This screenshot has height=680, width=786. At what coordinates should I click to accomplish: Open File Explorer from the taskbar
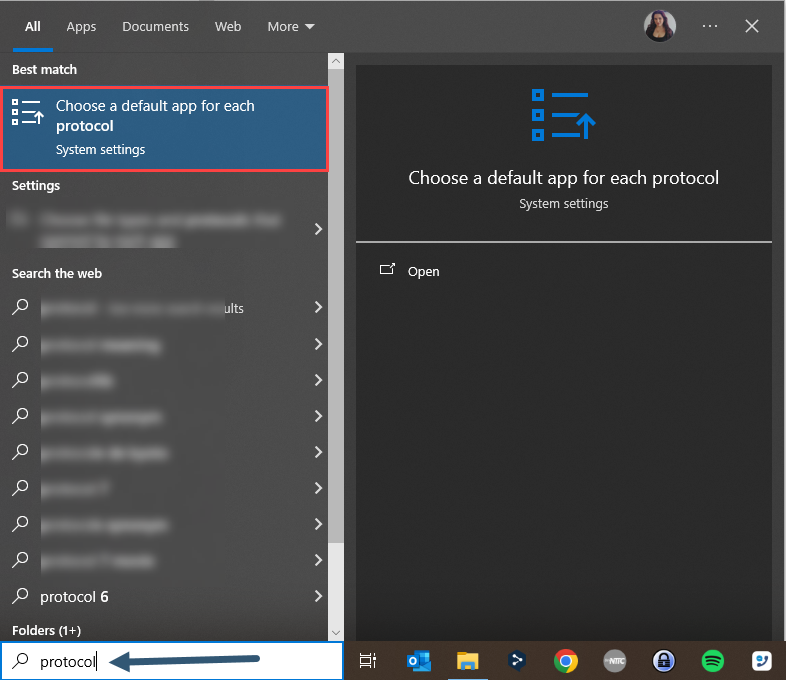coord(468,661)
